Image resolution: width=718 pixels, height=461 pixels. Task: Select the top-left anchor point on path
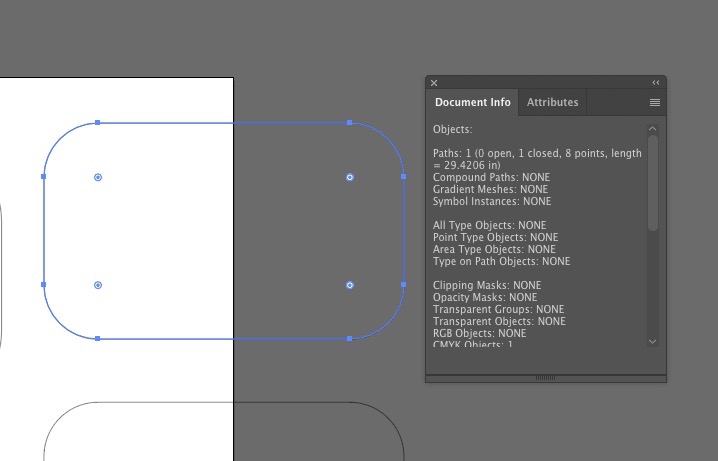point(98,123)
